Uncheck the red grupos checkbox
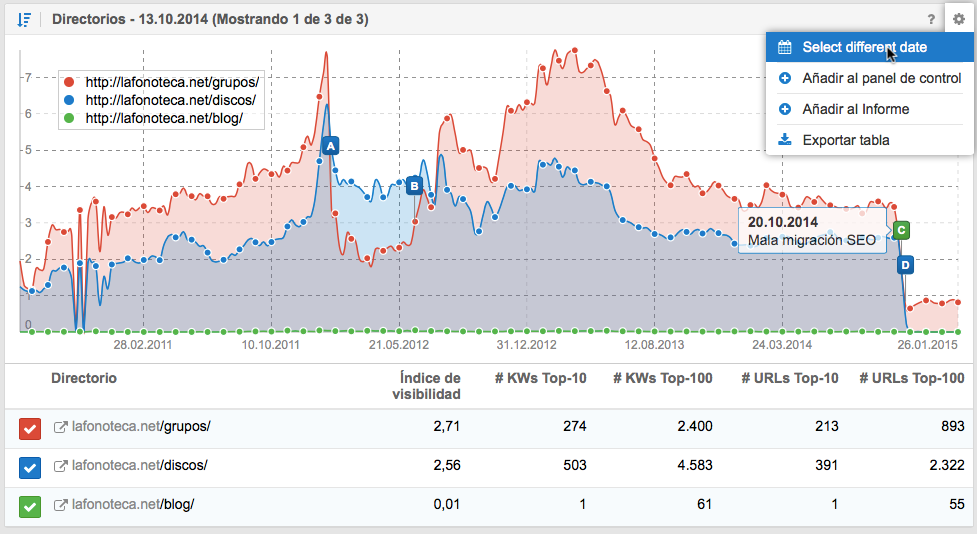Viewport: 977px width, 534px height. click(x=30, y=429)
